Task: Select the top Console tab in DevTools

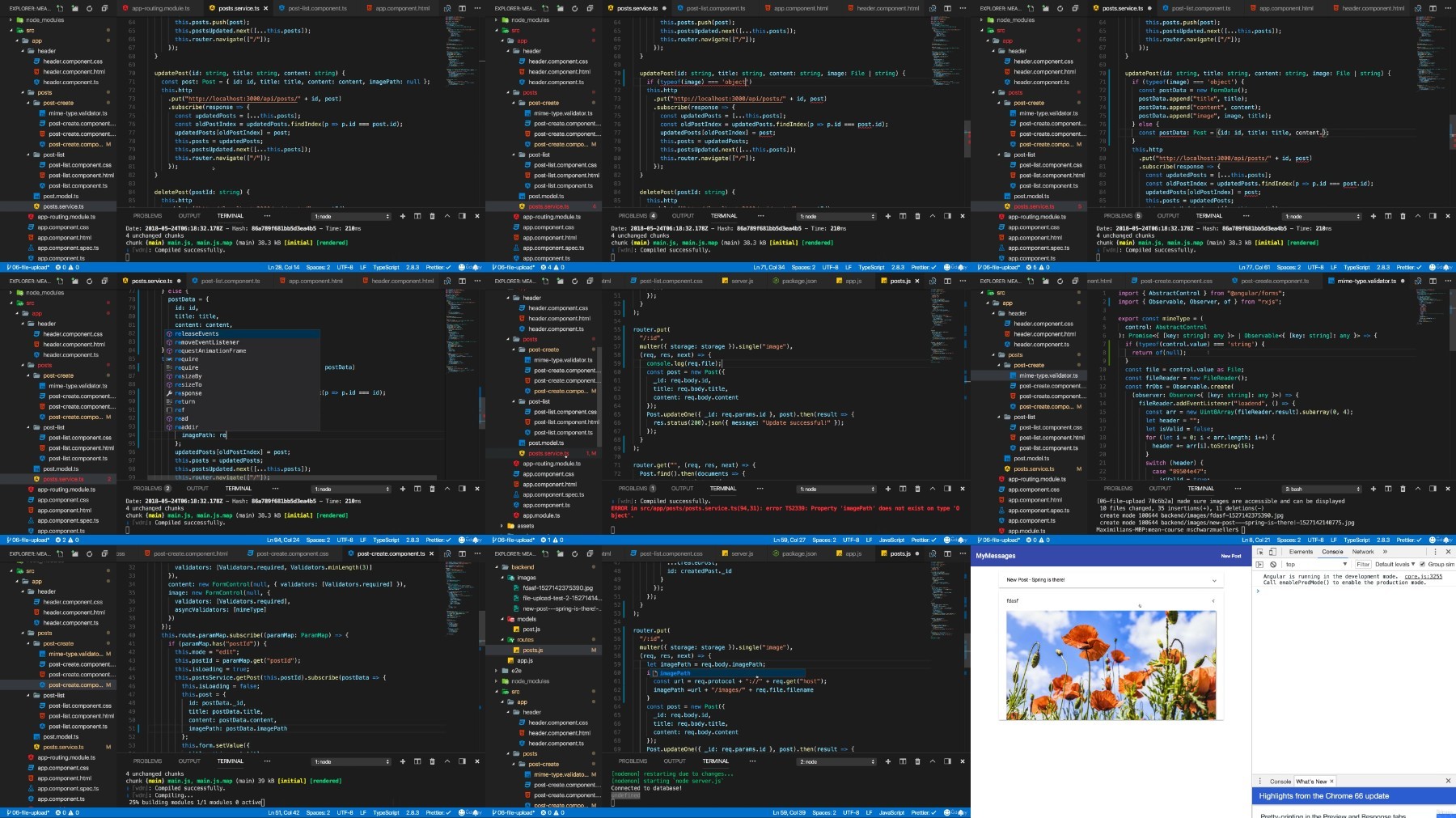Action: coord(1332,552)
